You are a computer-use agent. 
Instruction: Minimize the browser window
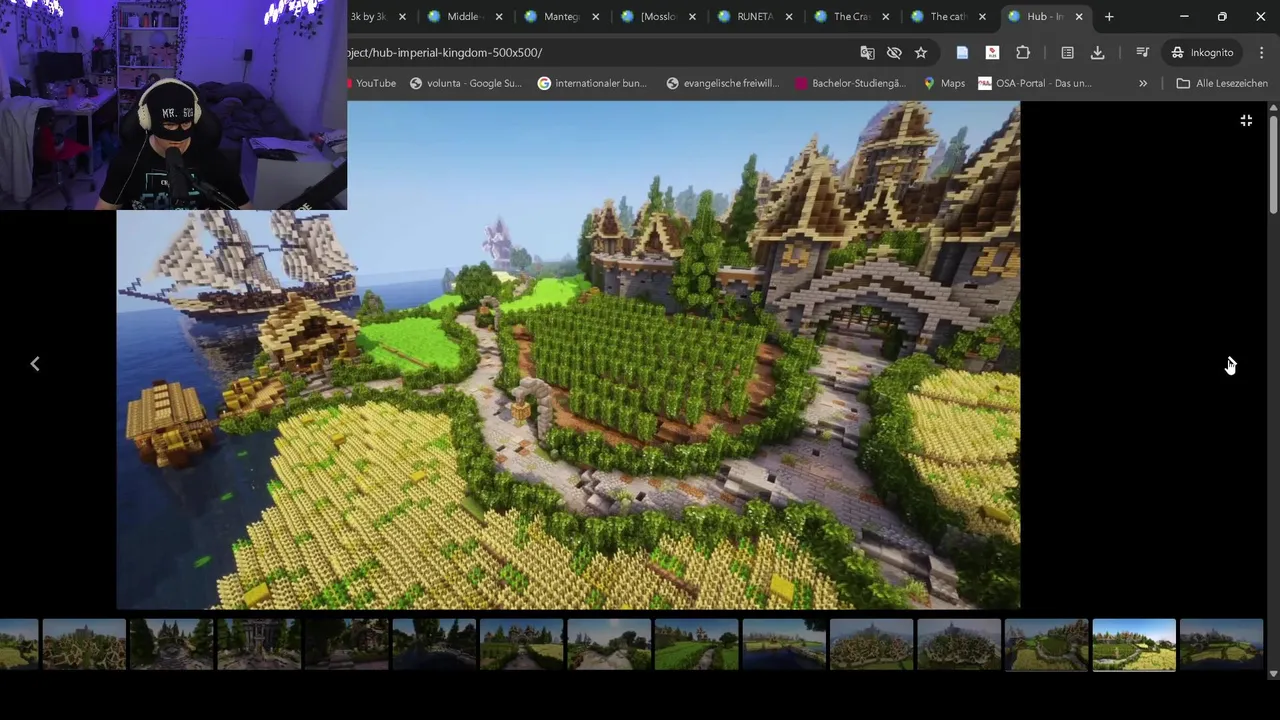tap(1184, 16)
